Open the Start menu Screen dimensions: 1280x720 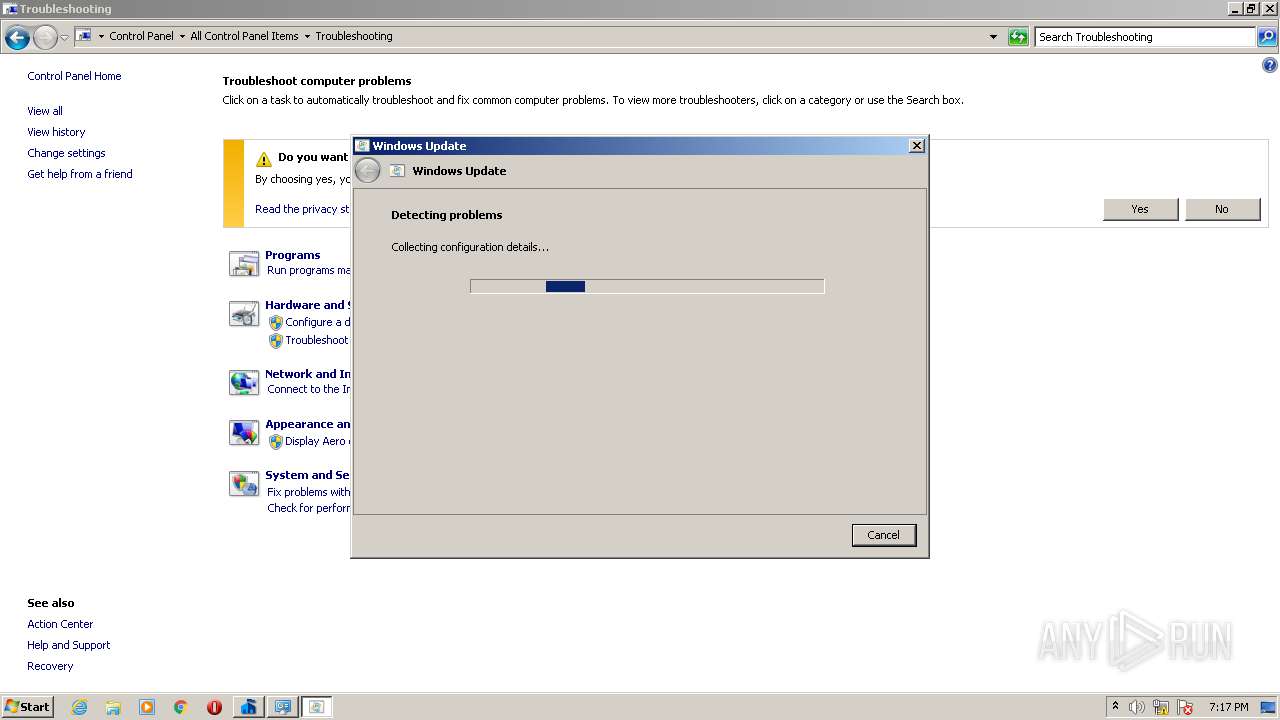pos(27,707)
